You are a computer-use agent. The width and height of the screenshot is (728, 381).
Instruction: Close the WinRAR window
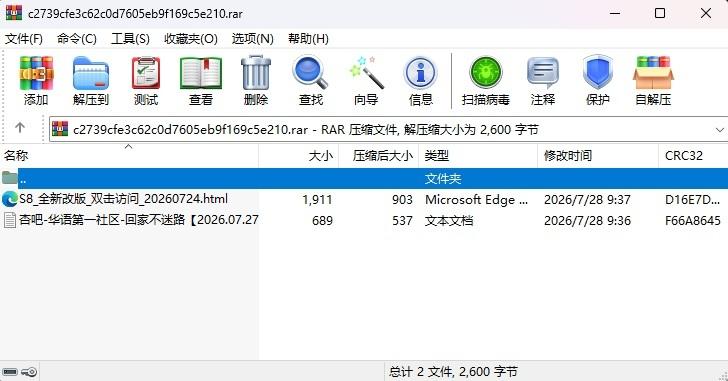tap(706, 13)
